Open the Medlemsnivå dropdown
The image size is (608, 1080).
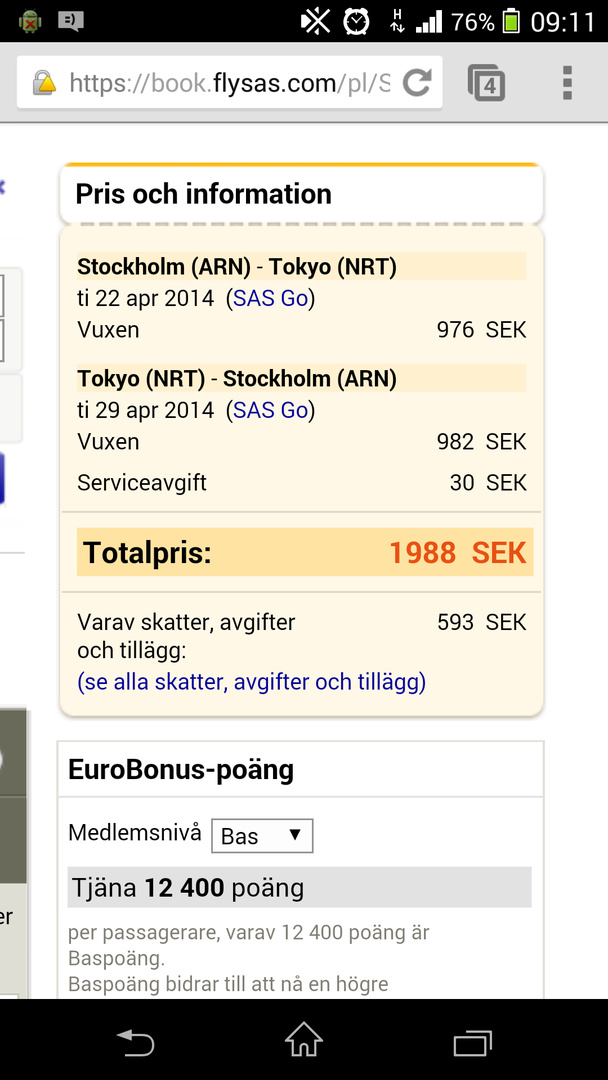click(x=262, y=836)
